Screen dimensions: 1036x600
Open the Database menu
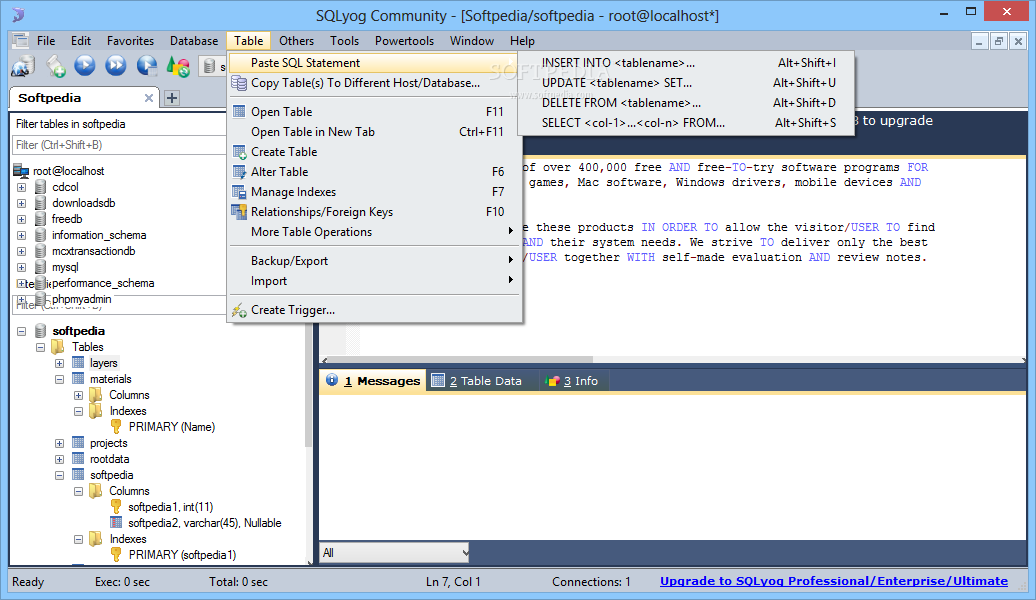tap(194, 41)
